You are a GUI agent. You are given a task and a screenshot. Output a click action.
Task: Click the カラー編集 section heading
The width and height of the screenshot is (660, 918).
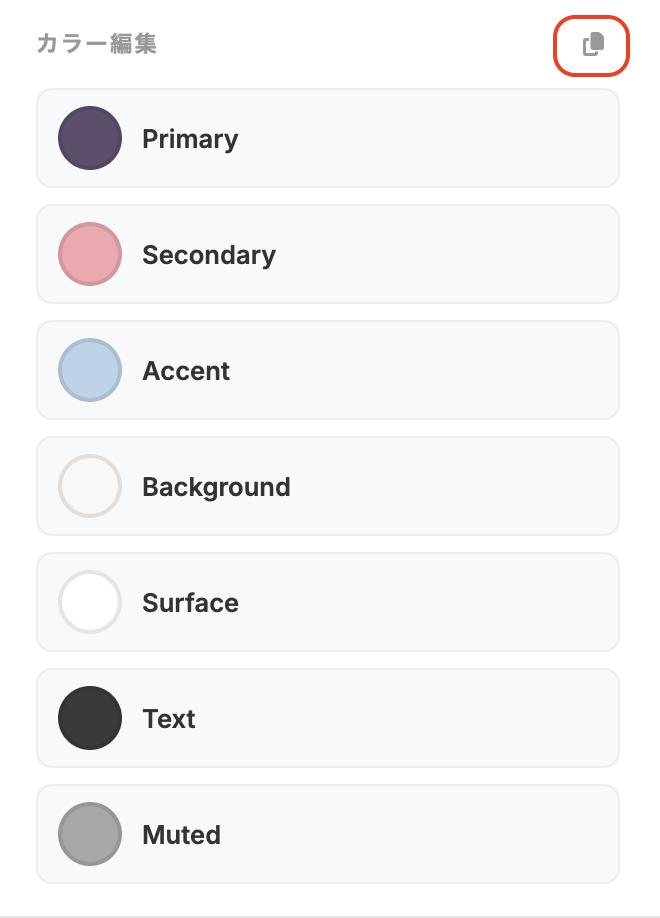pos(96,44)
